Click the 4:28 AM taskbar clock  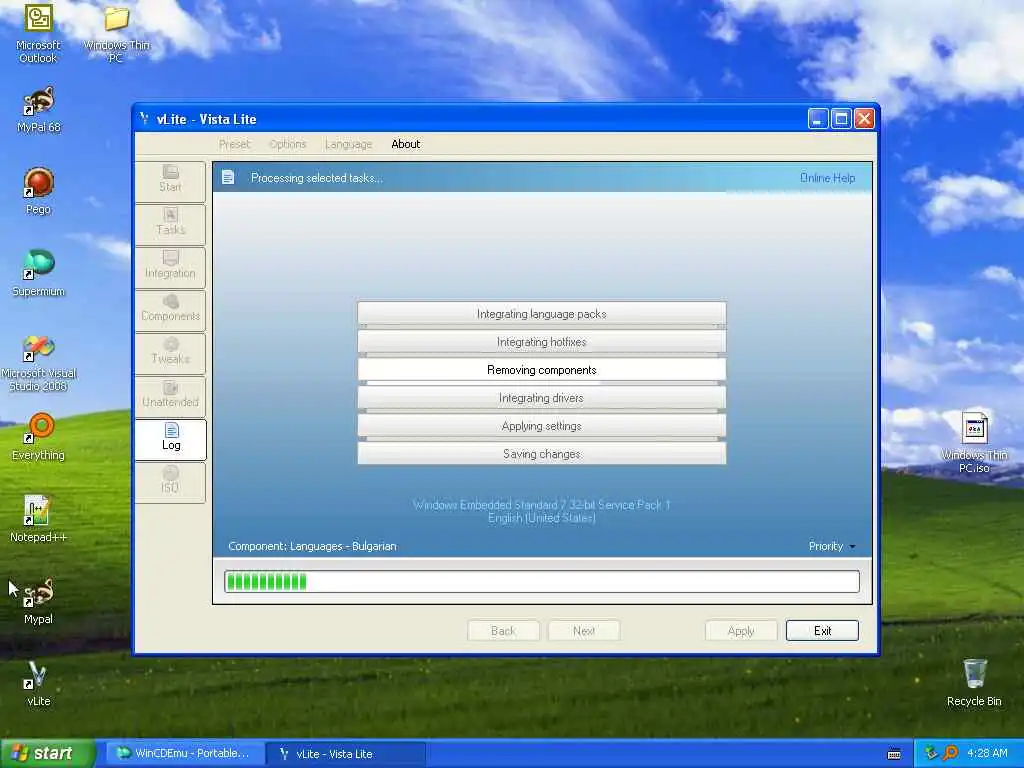[987, 753]
